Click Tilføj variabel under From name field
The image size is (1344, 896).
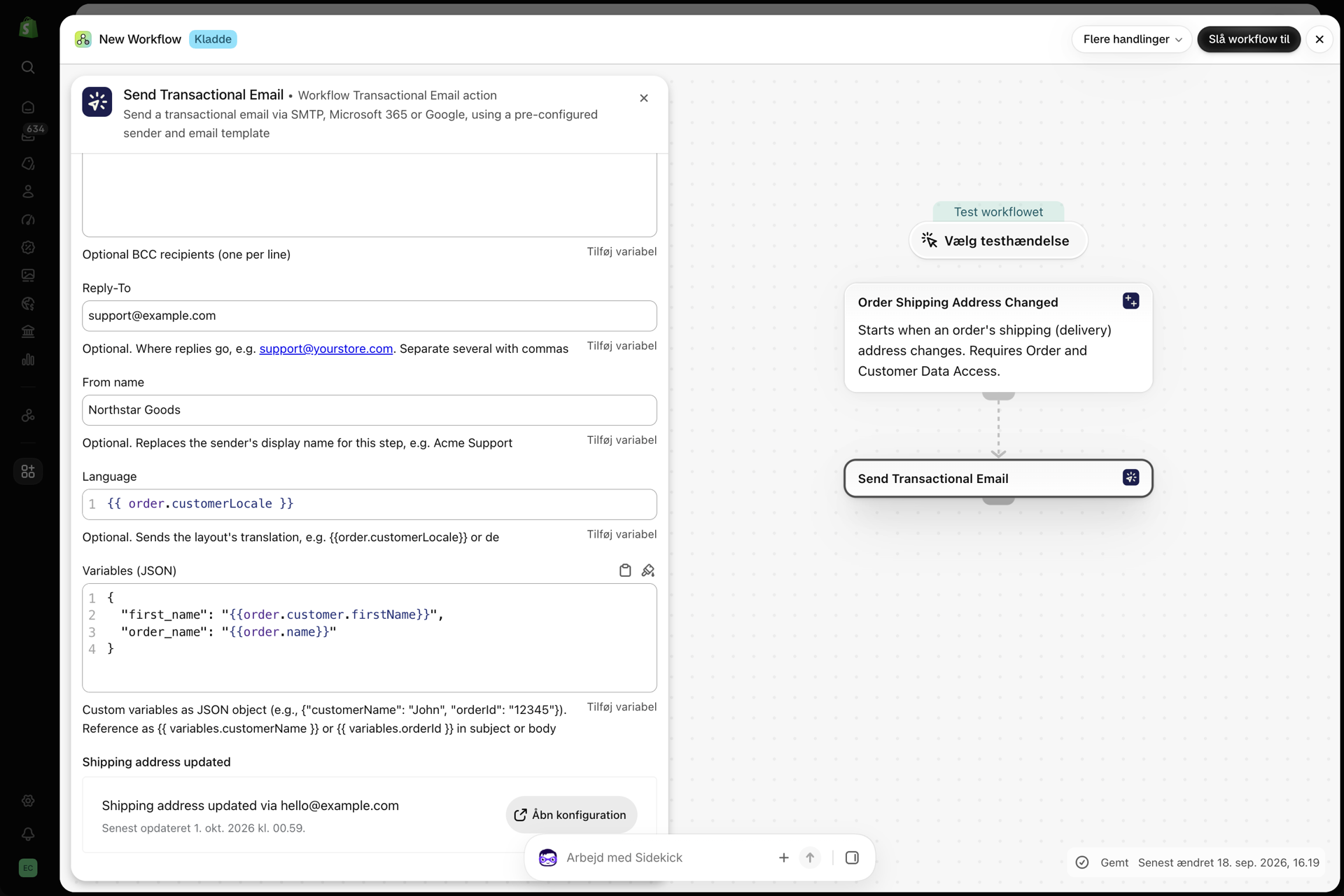pos(622,440)
